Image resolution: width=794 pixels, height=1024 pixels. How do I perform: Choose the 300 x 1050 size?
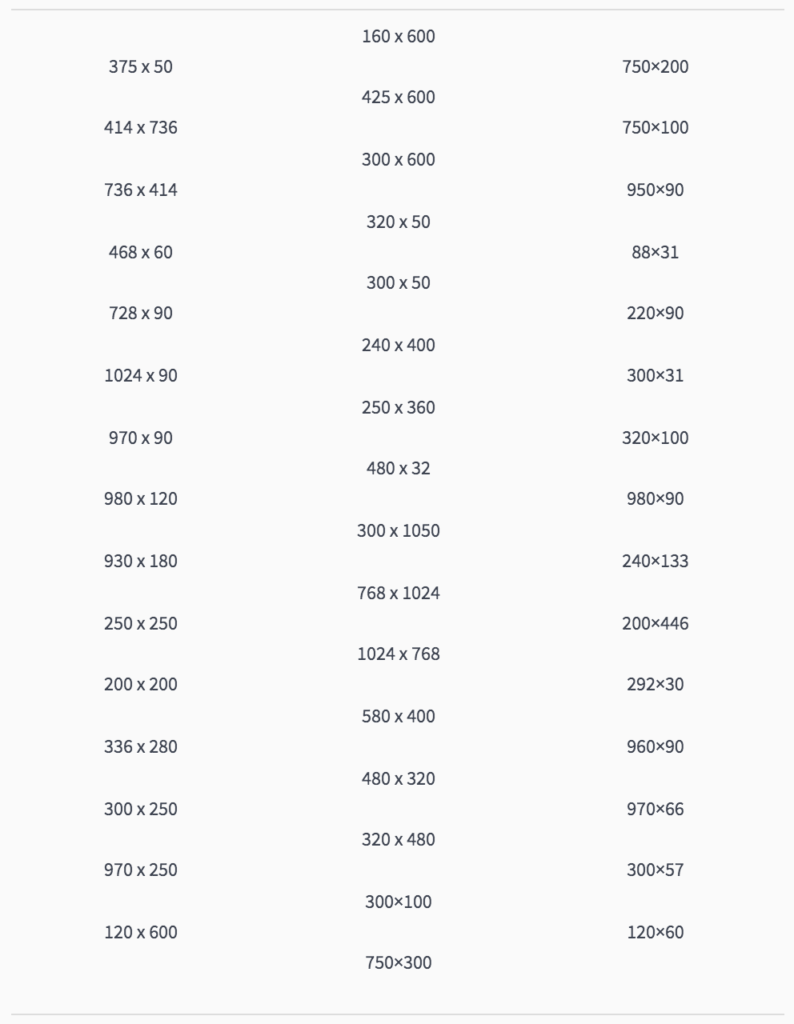398,530
